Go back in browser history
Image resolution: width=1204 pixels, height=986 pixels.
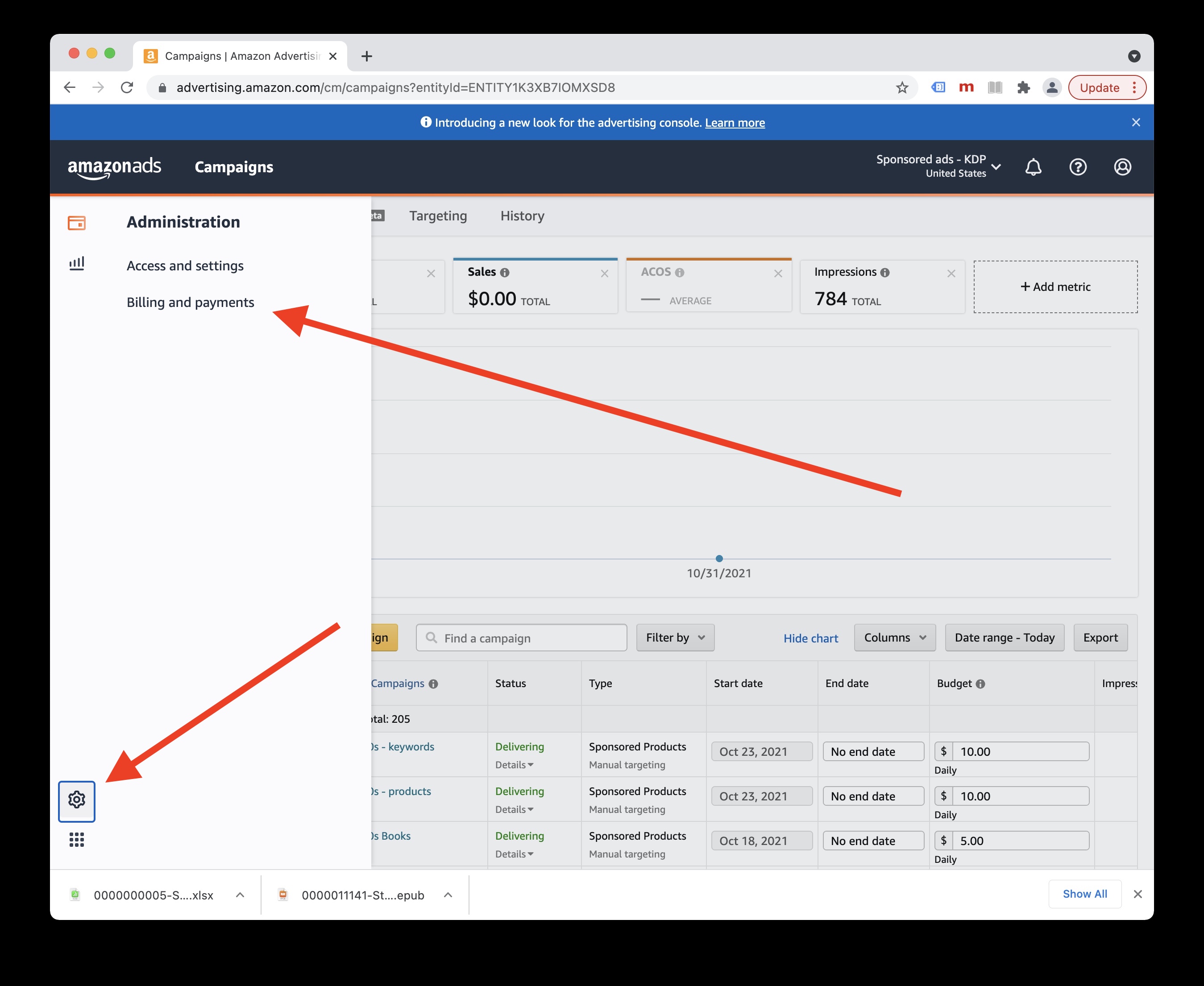pyautogui.click(x=70, y=87)
